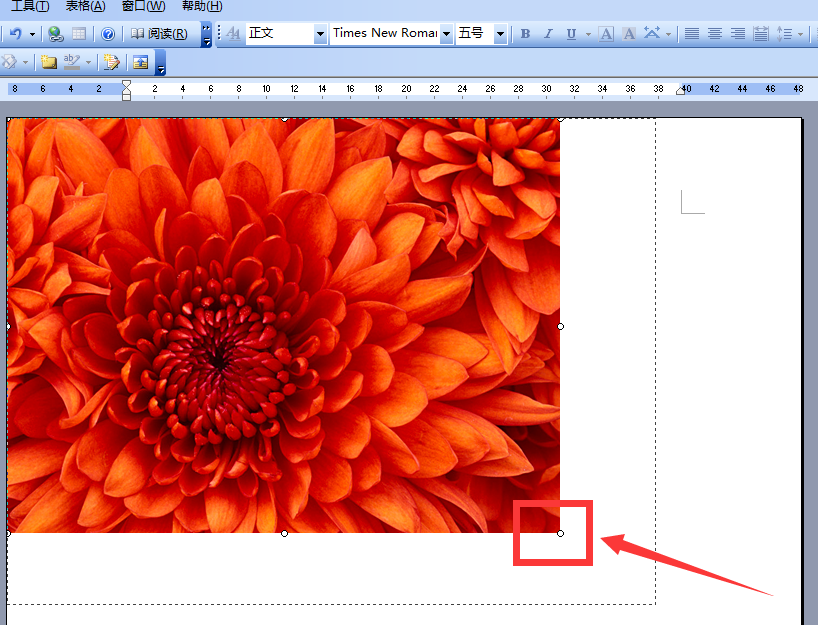Expand the line spacing dropdown arrow
The image size is (818, 625).
[800, 34]
